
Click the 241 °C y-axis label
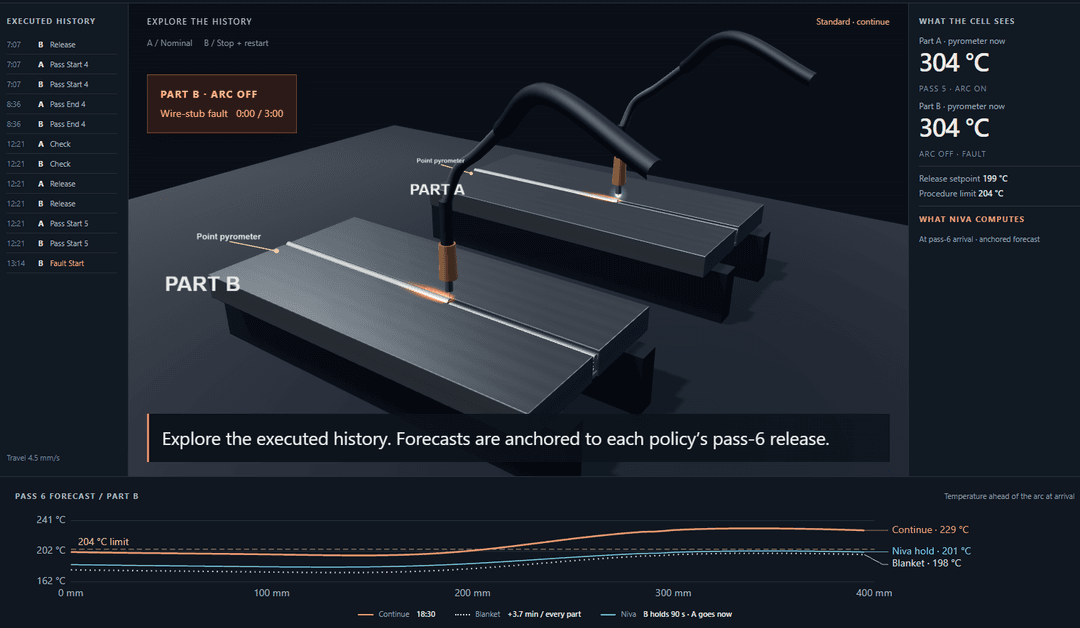51,520
